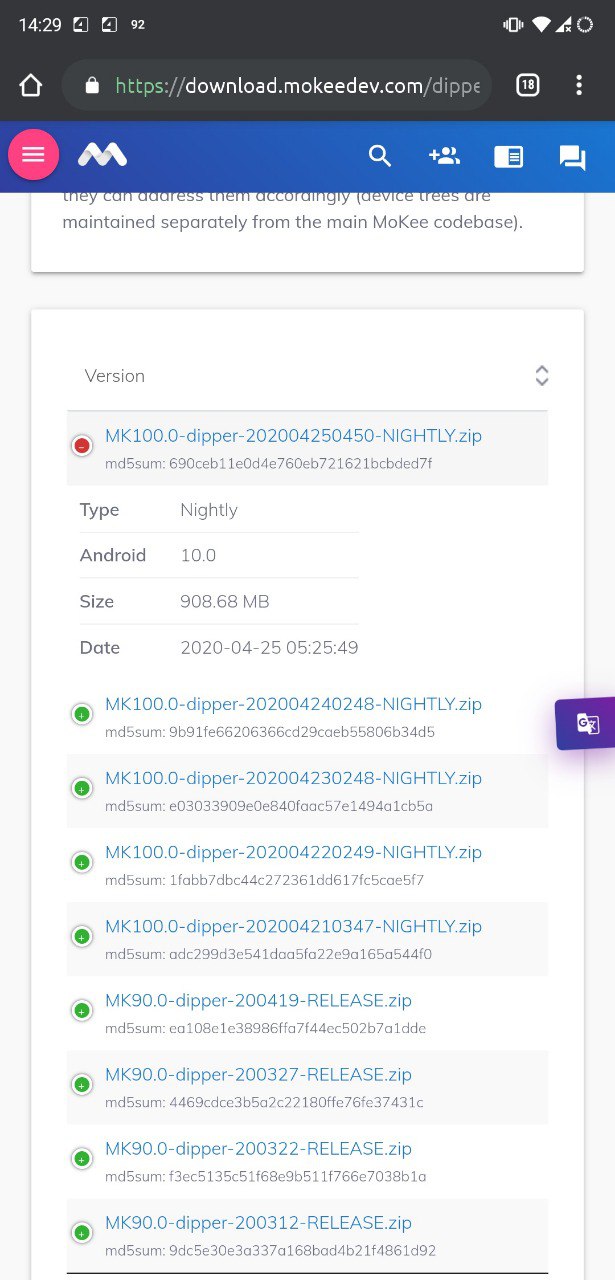Download MK100.0-dipper-202004220249-NIGHTLY.zip
The height and width of the screenshot is (1280, 615).
click(293, 852)
